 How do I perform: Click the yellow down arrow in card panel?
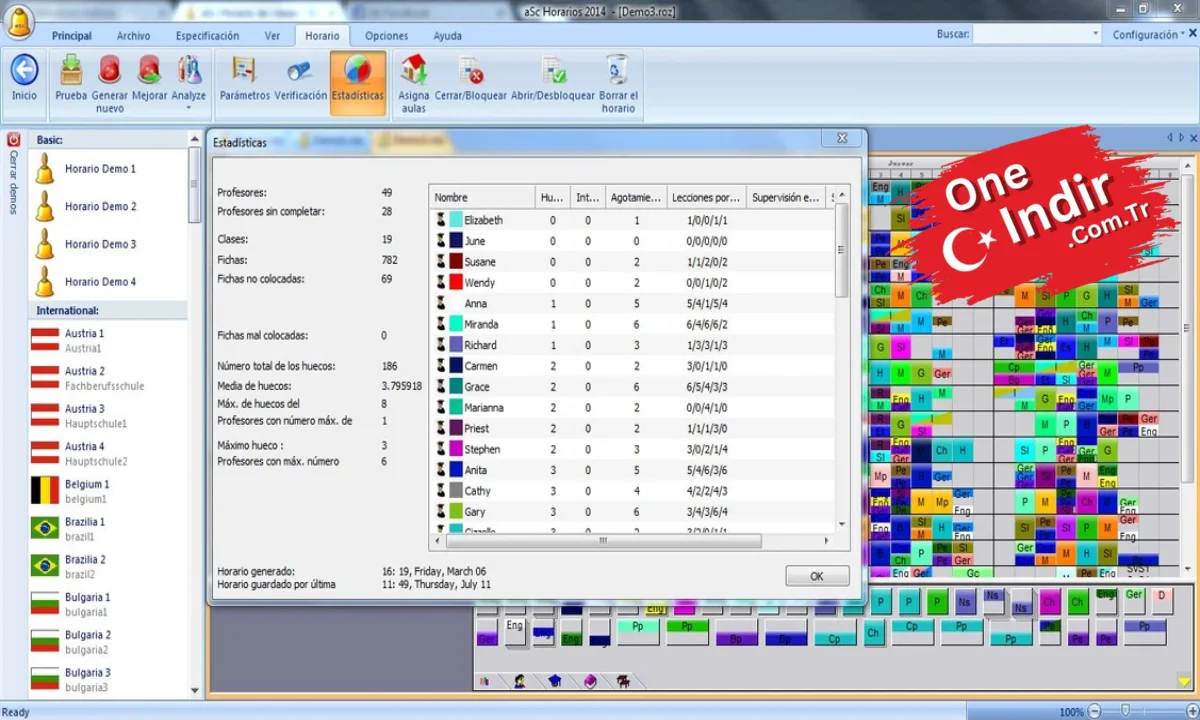(x=1184, y=680)
